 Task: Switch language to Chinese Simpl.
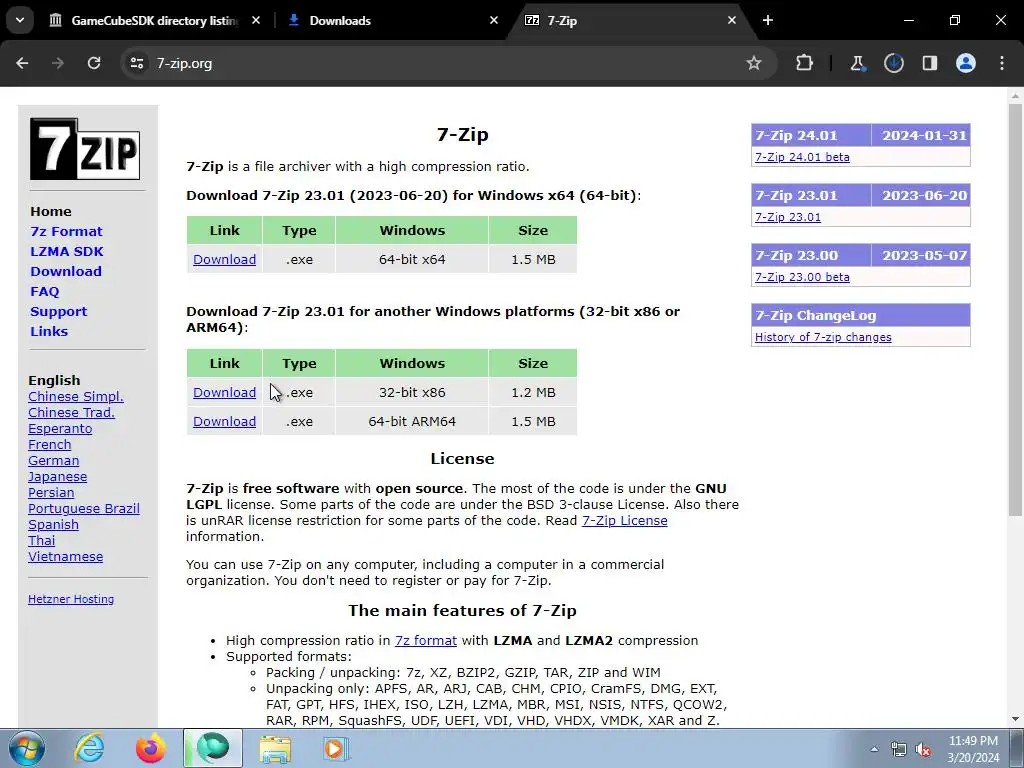pos(76,396)
